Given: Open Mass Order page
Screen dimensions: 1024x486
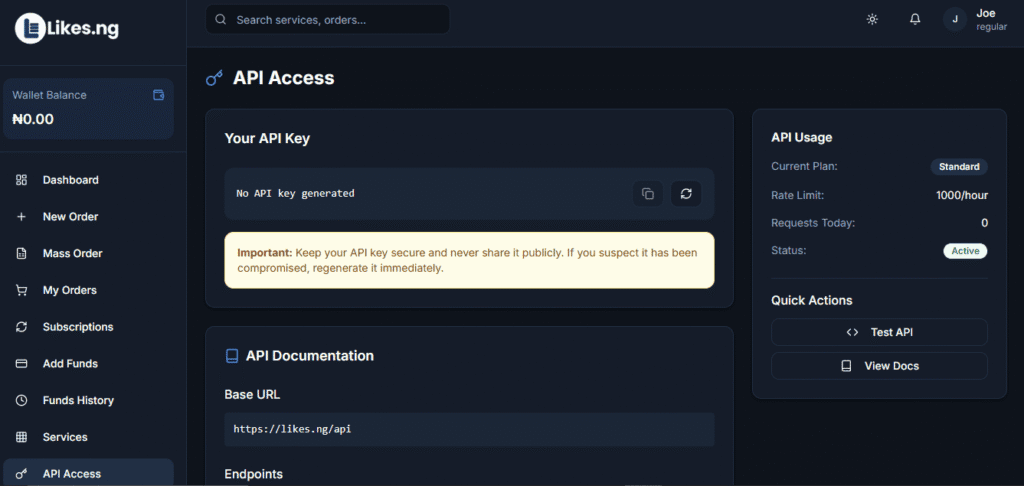Looking at the screenshot, I should 88,253.
